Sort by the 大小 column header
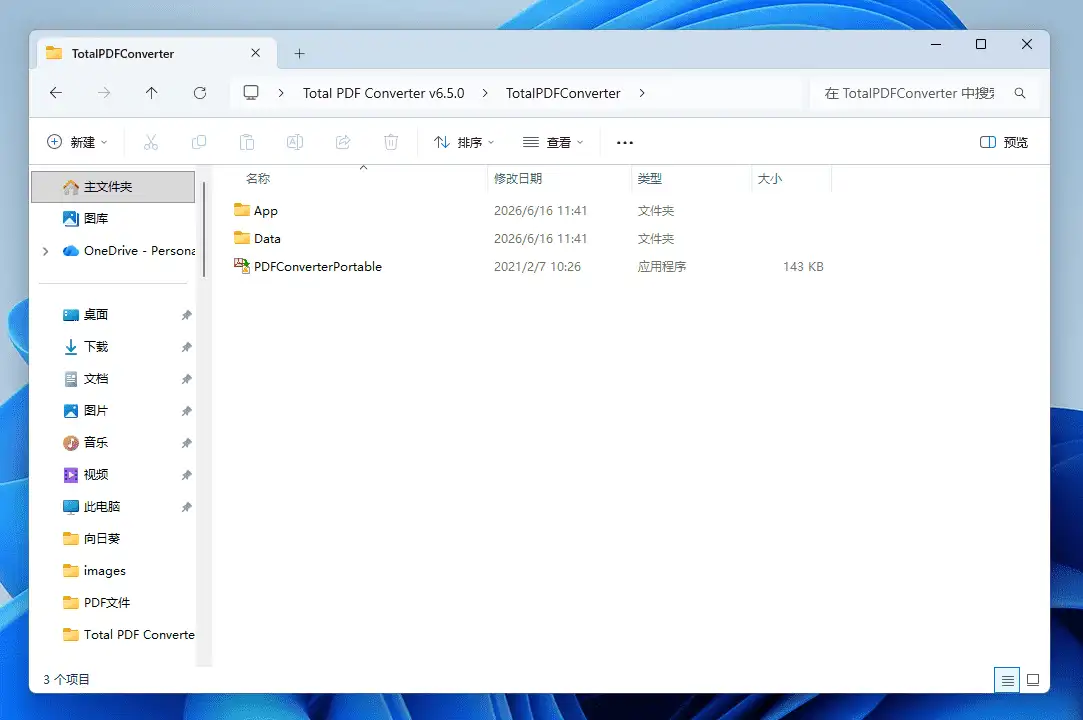 [x=769, y=178]
